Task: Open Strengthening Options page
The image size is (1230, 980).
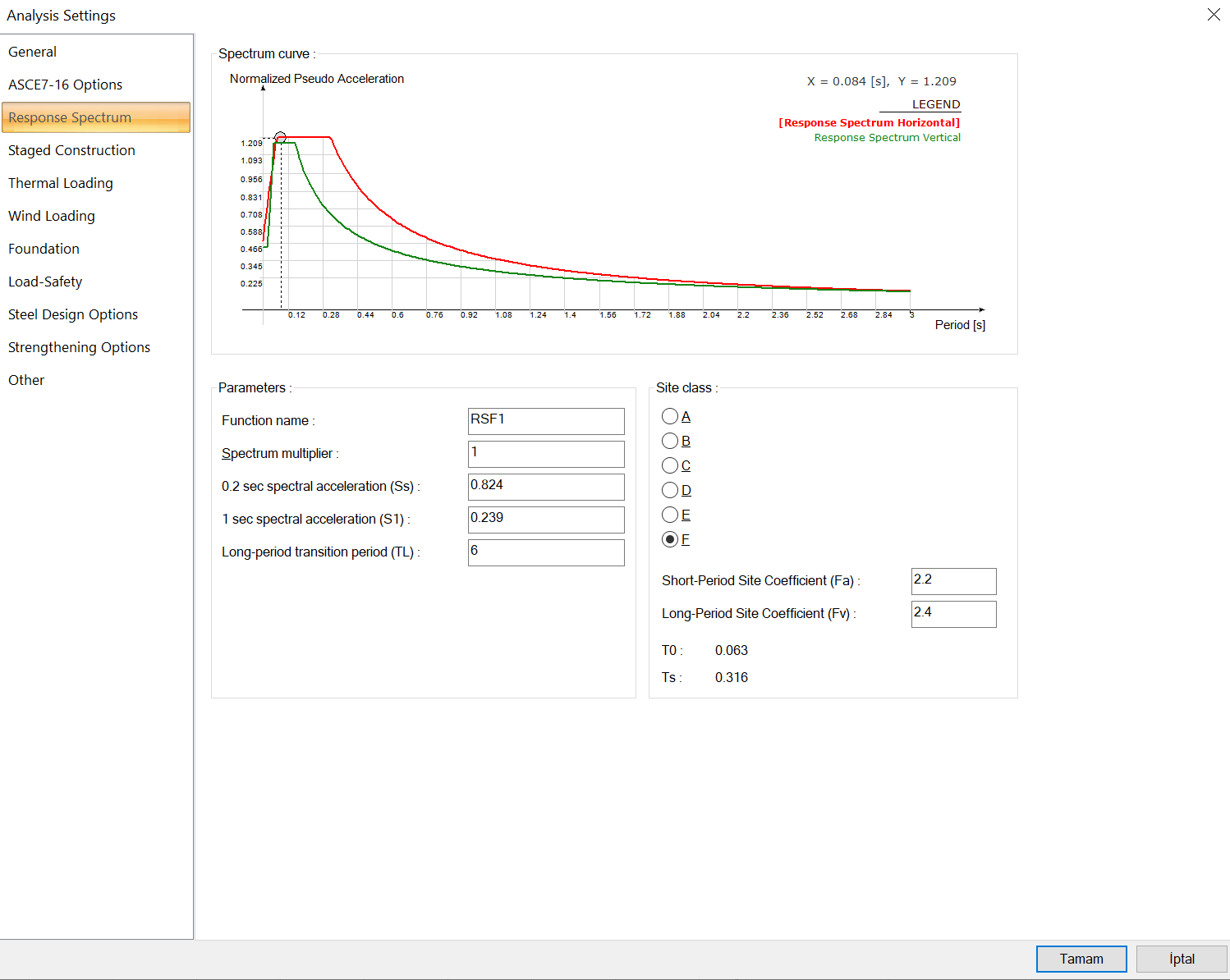Action: point(79,347)
